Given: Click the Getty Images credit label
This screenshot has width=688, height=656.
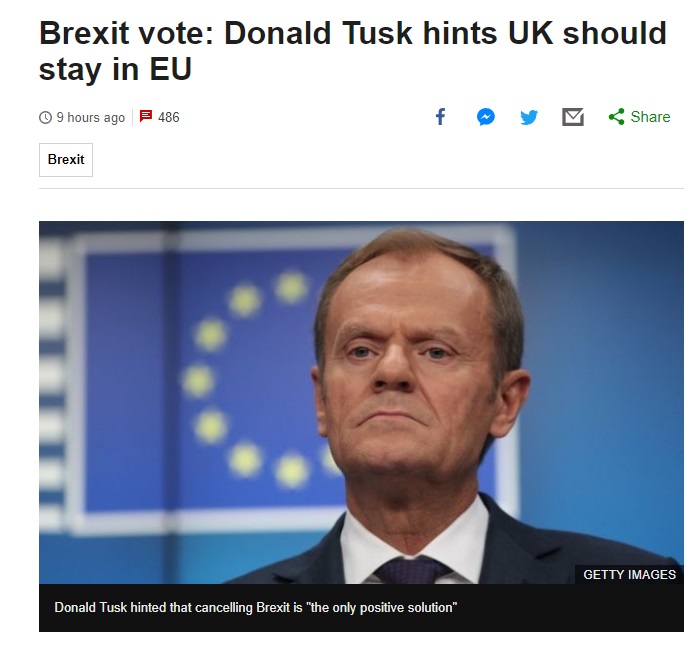Looking at the screenshot, I should coord(629,574).
